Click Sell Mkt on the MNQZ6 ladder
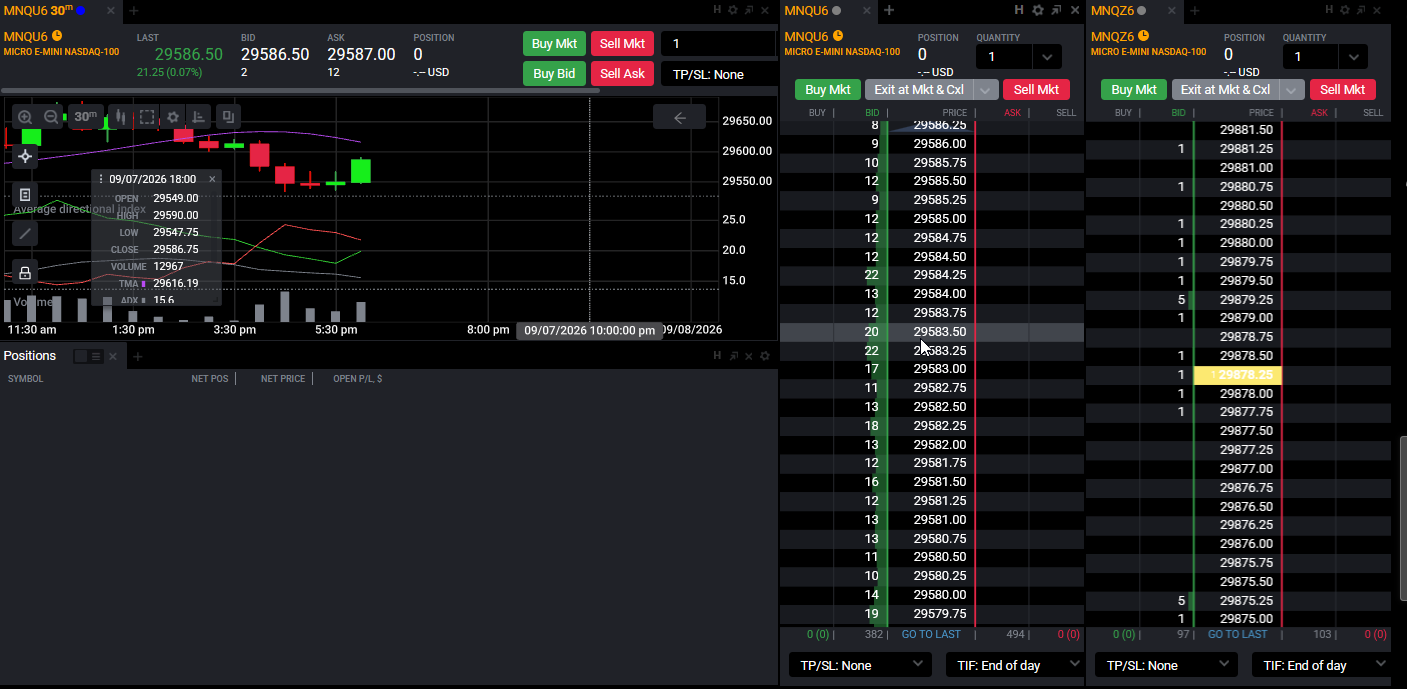 pos(1342,90)
